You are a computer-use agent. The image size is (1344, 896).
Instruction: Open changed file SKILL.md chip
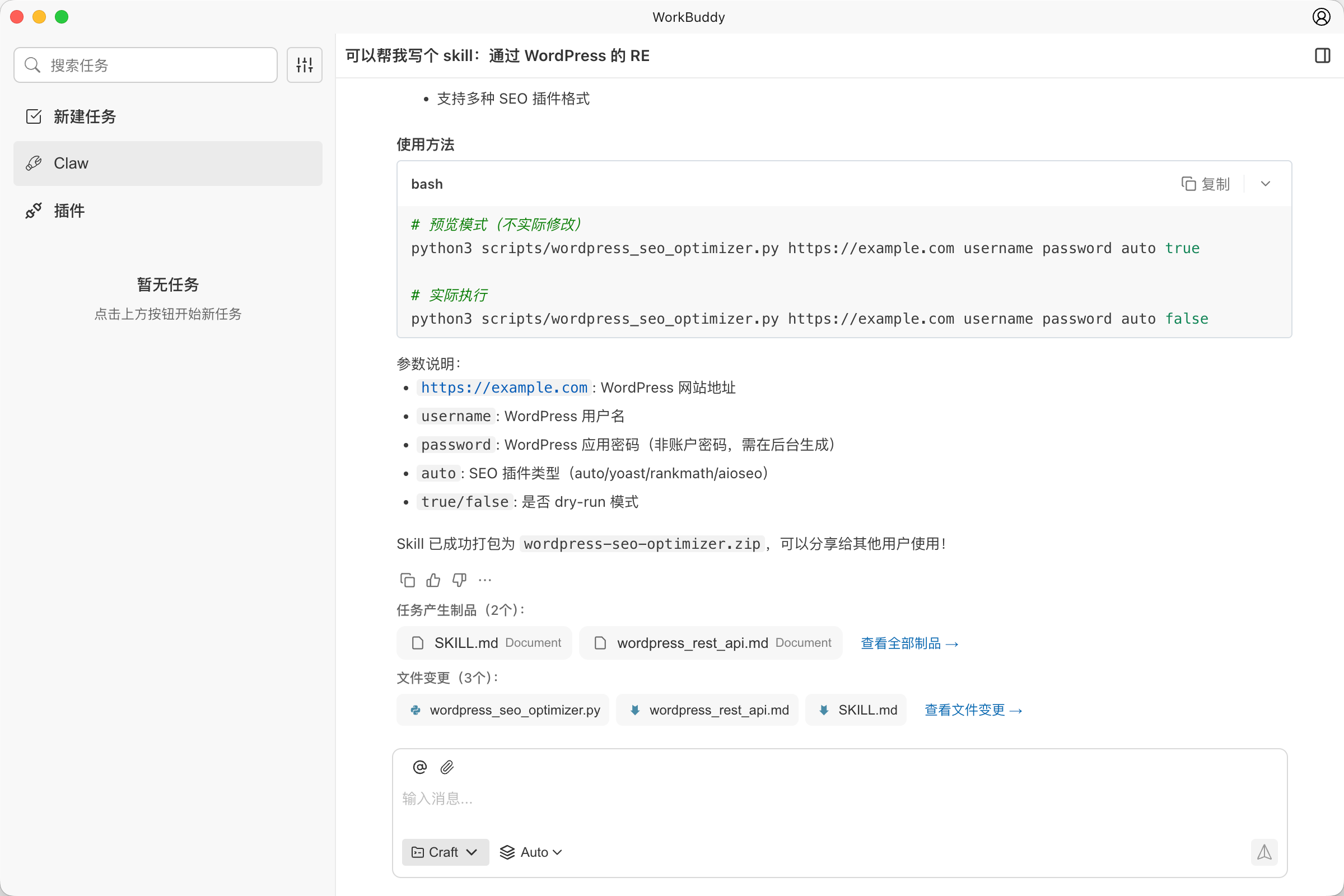[x=856, y=710]
